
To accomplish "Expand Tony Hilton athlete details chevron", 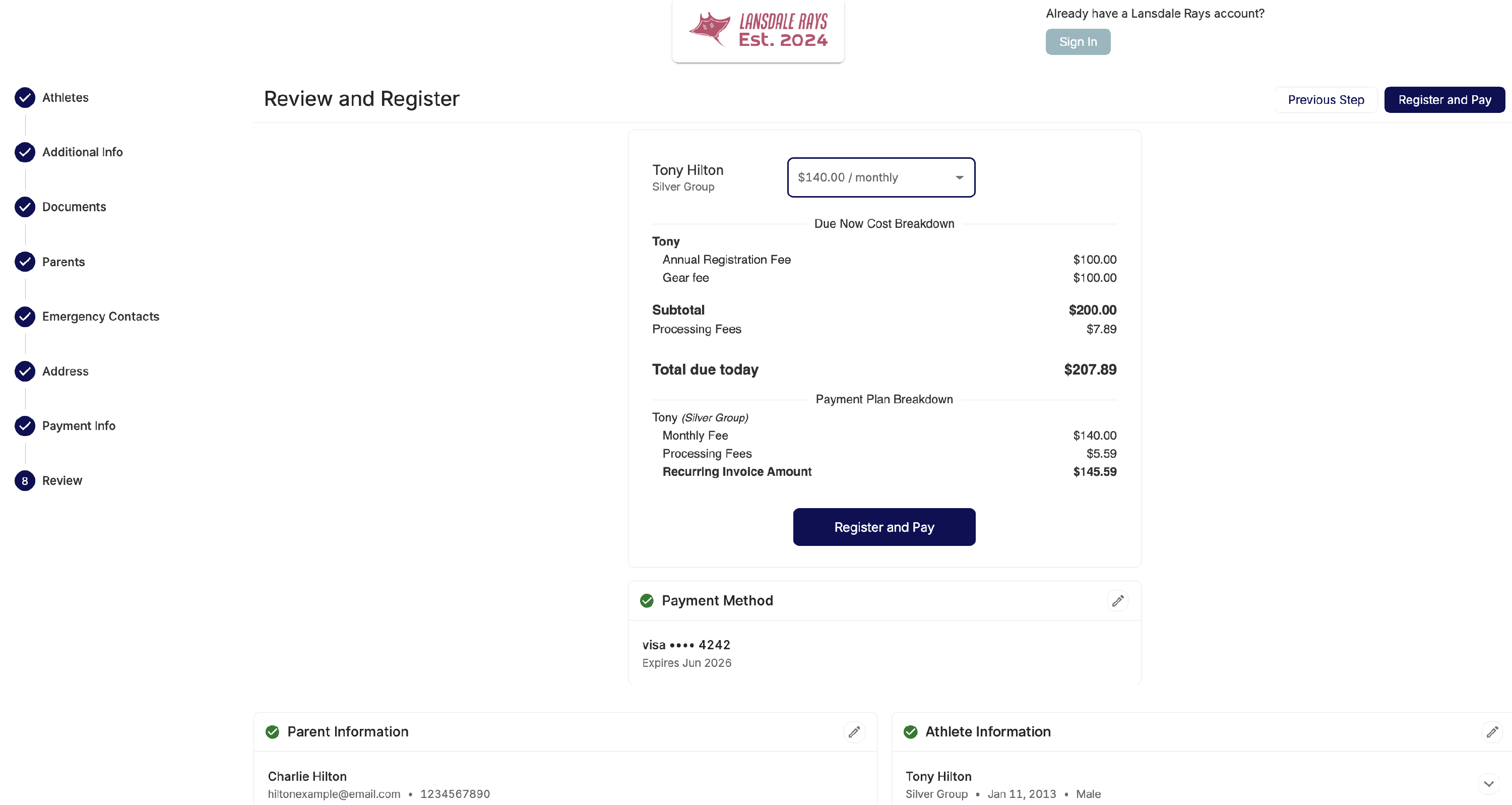I will click(x=1488, y=784).
